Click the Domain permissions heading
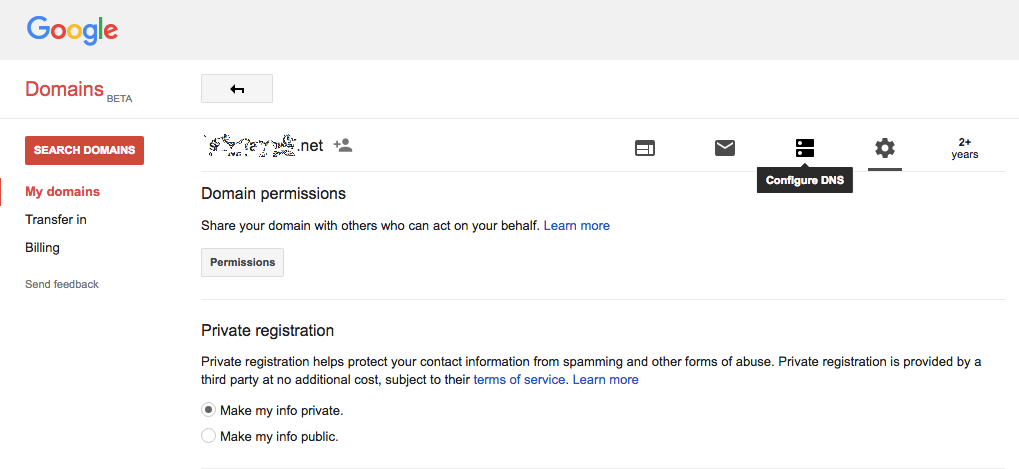 tap(273, 194)
